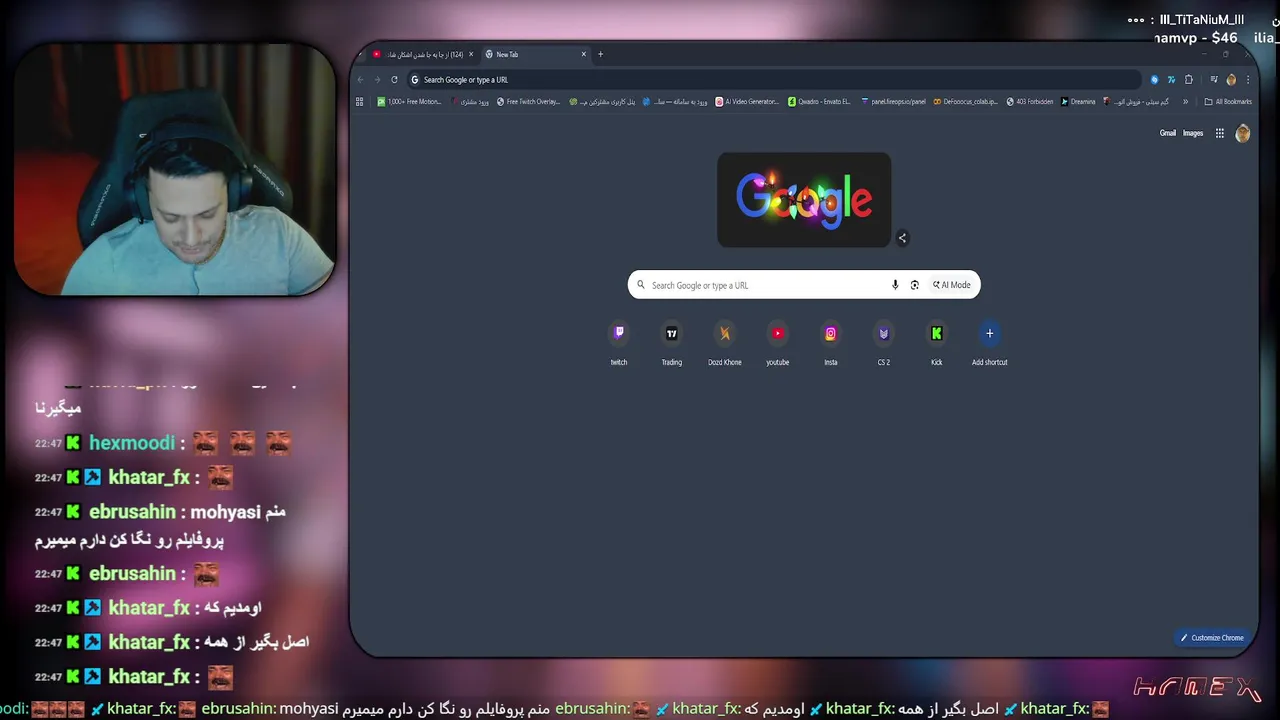Open the Dozd Khone shortcut
The image size is (1280, 720).
[725, 342]
